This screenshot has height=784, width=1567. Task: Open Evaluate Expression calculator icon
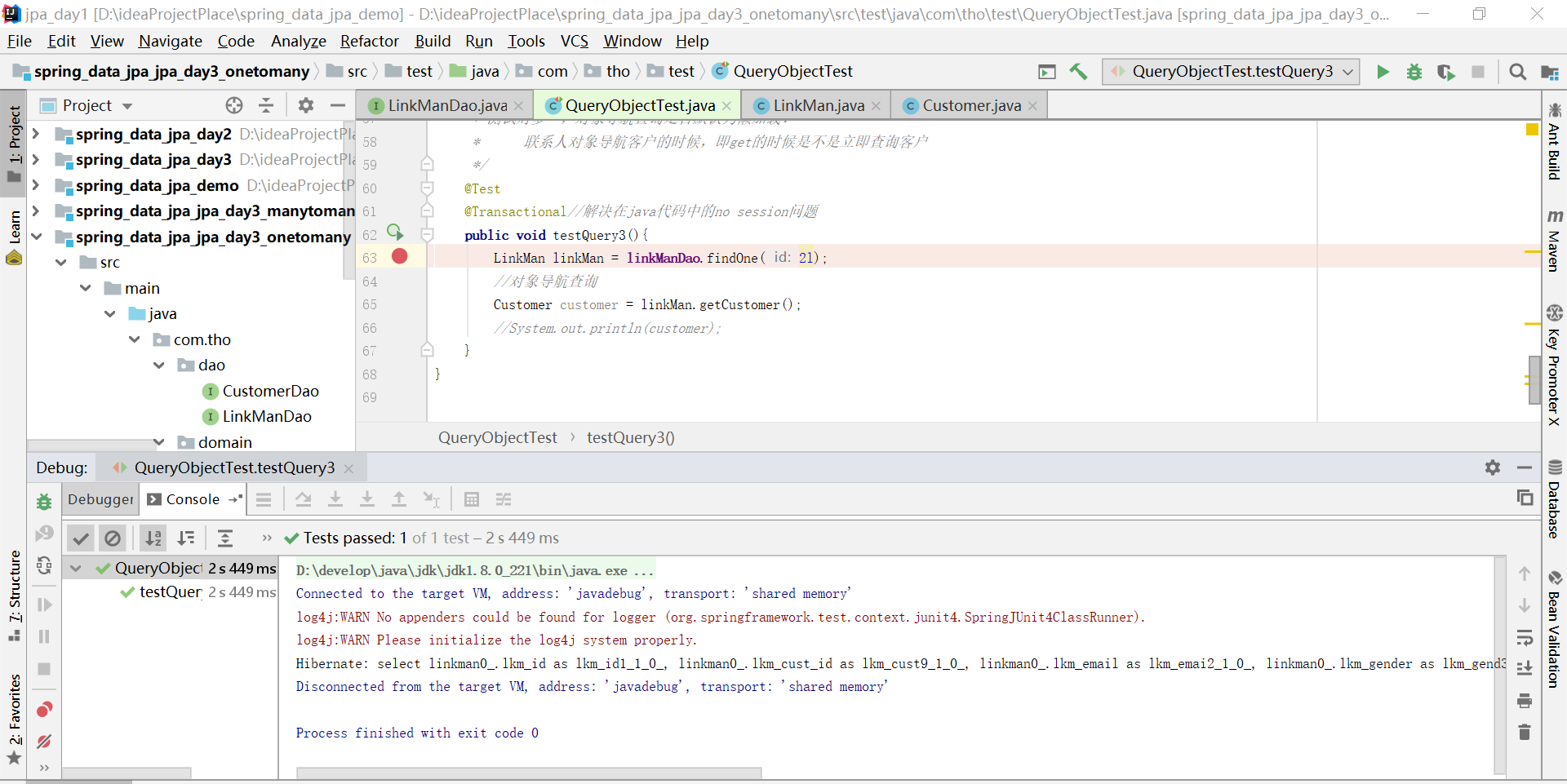point(472,499)
